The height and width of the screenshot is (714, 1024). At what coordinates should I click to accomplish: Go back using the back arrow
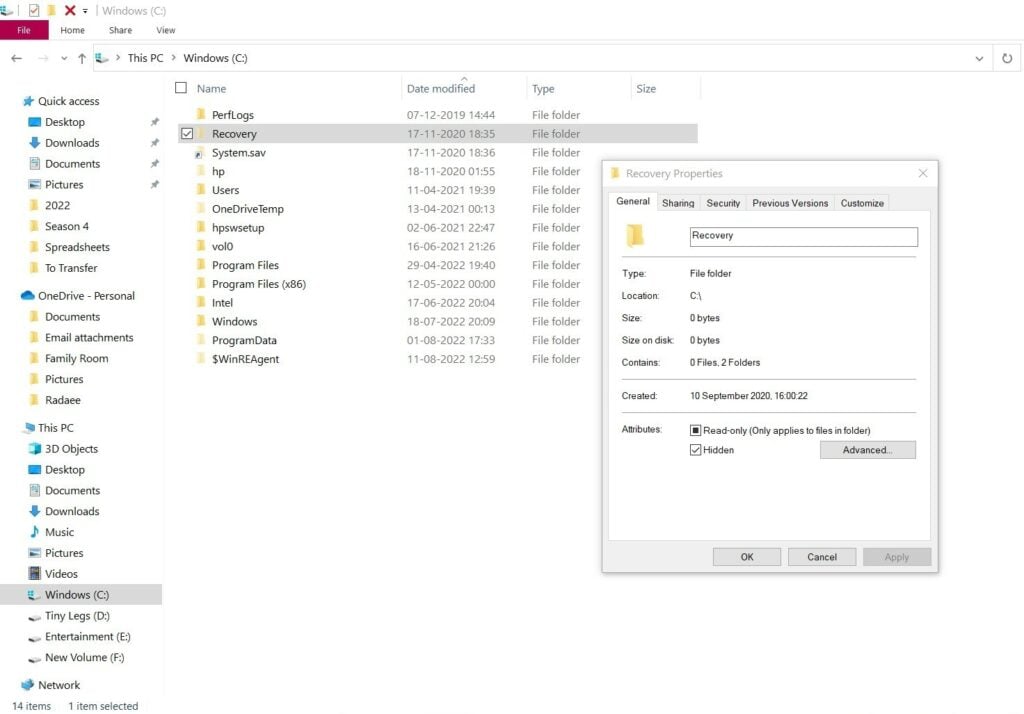(16, 57)
